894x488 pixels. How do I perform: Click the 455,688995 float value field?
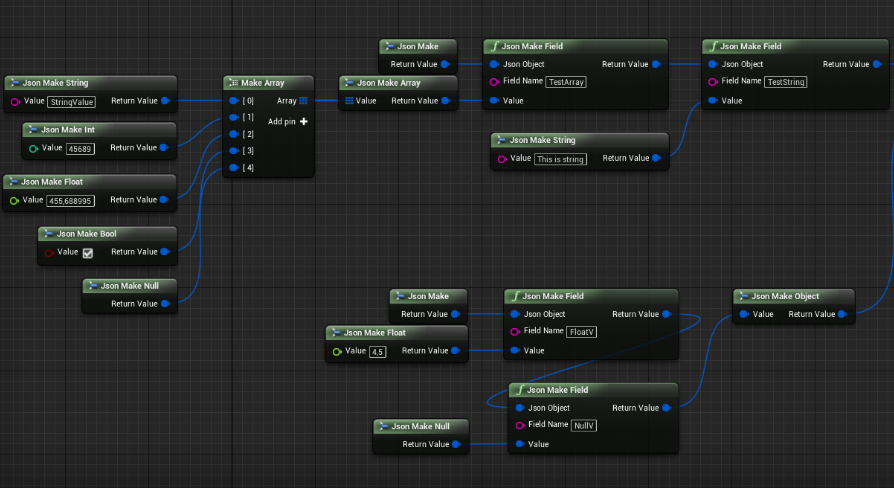pos(71,200)
